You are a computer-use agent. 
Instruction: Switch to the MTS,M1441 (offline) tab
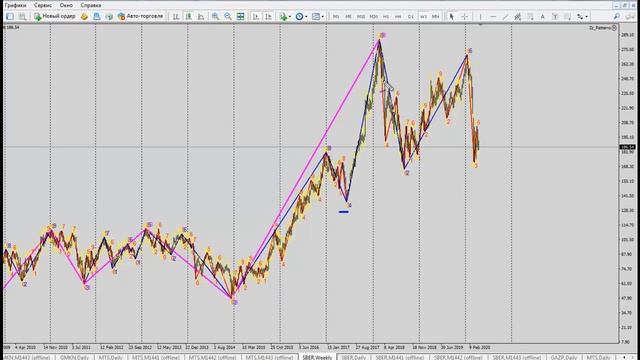click(156, 357)
